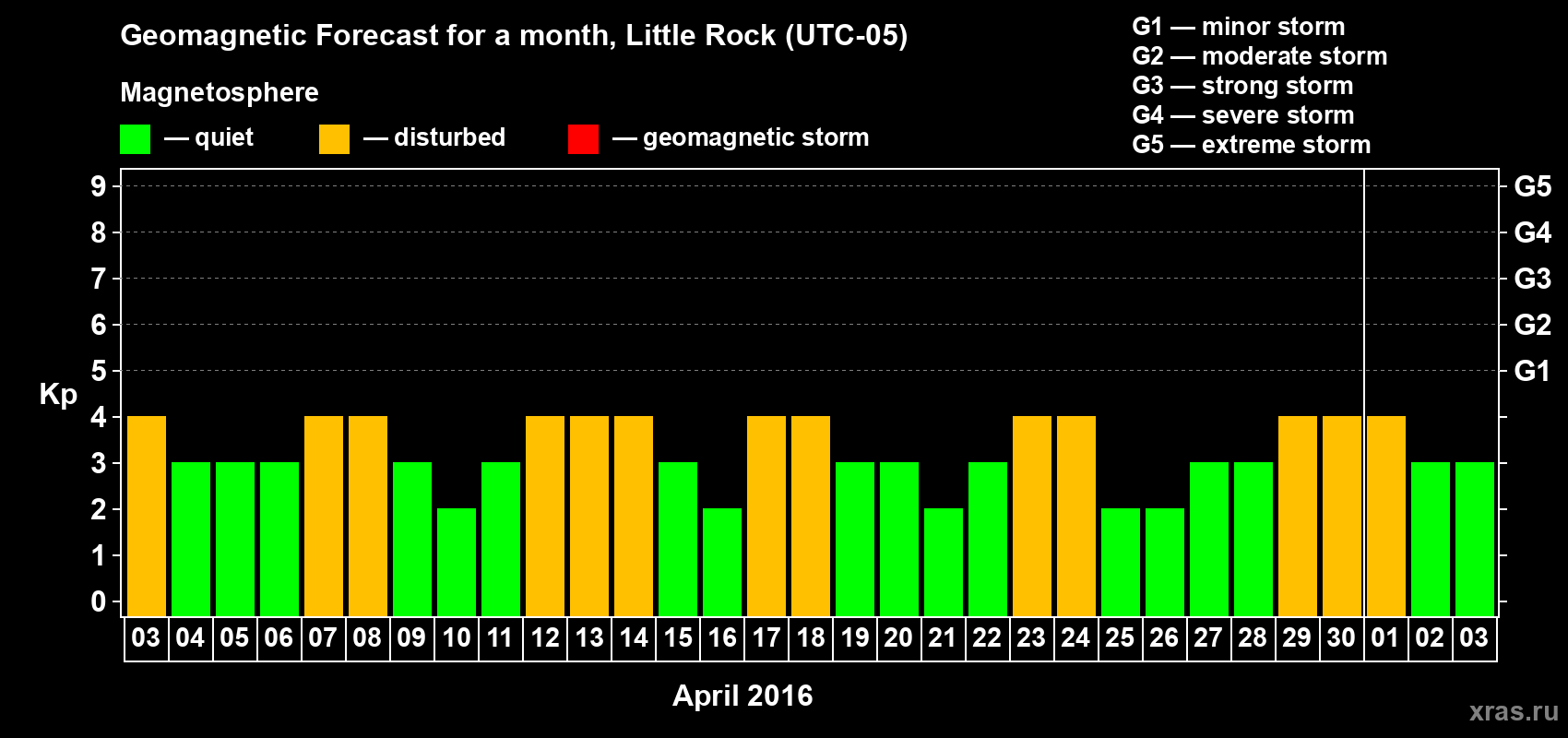
Task: Click the short green bar for date 21
Action: point(944,563)
